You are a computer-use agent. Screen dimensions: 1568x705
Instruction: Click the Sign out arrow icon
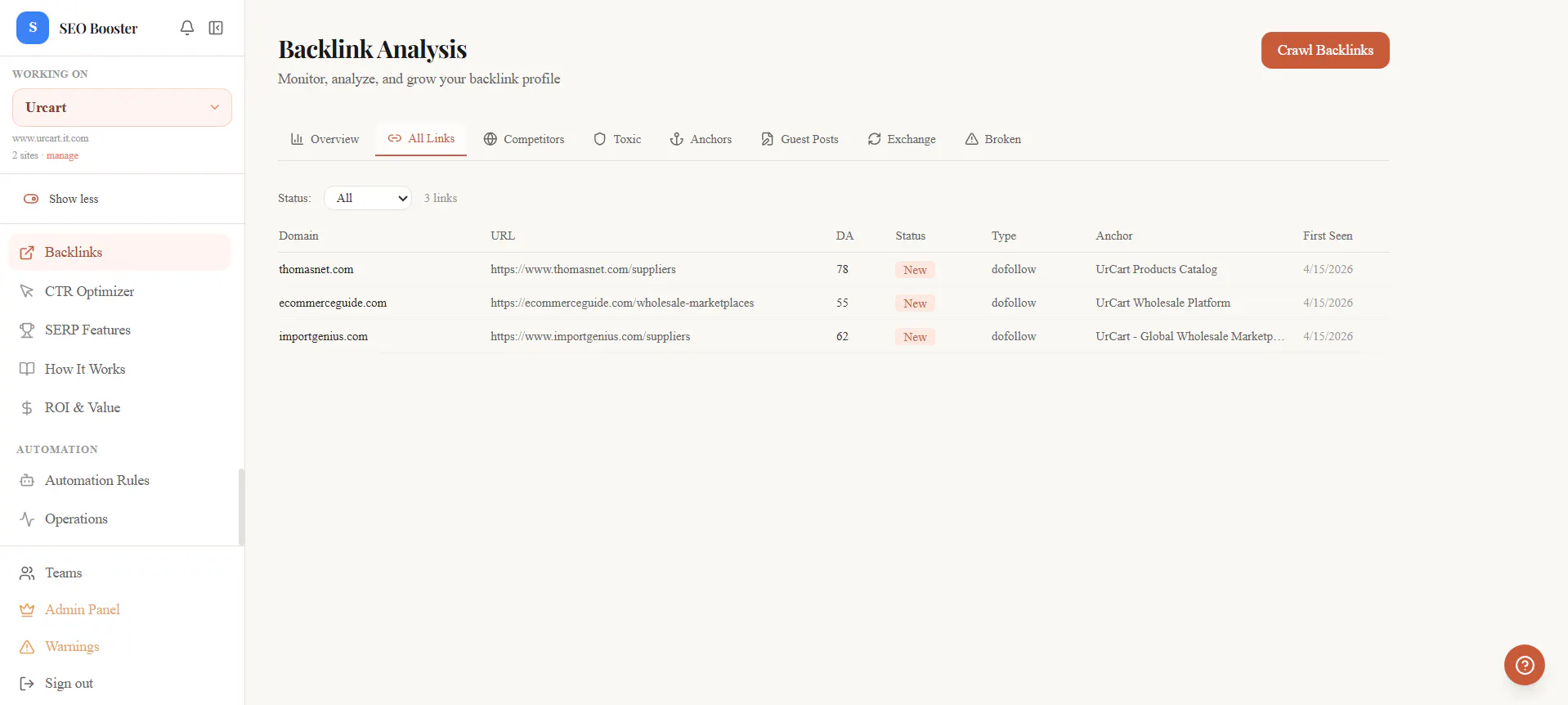click(x=27, y=684)
